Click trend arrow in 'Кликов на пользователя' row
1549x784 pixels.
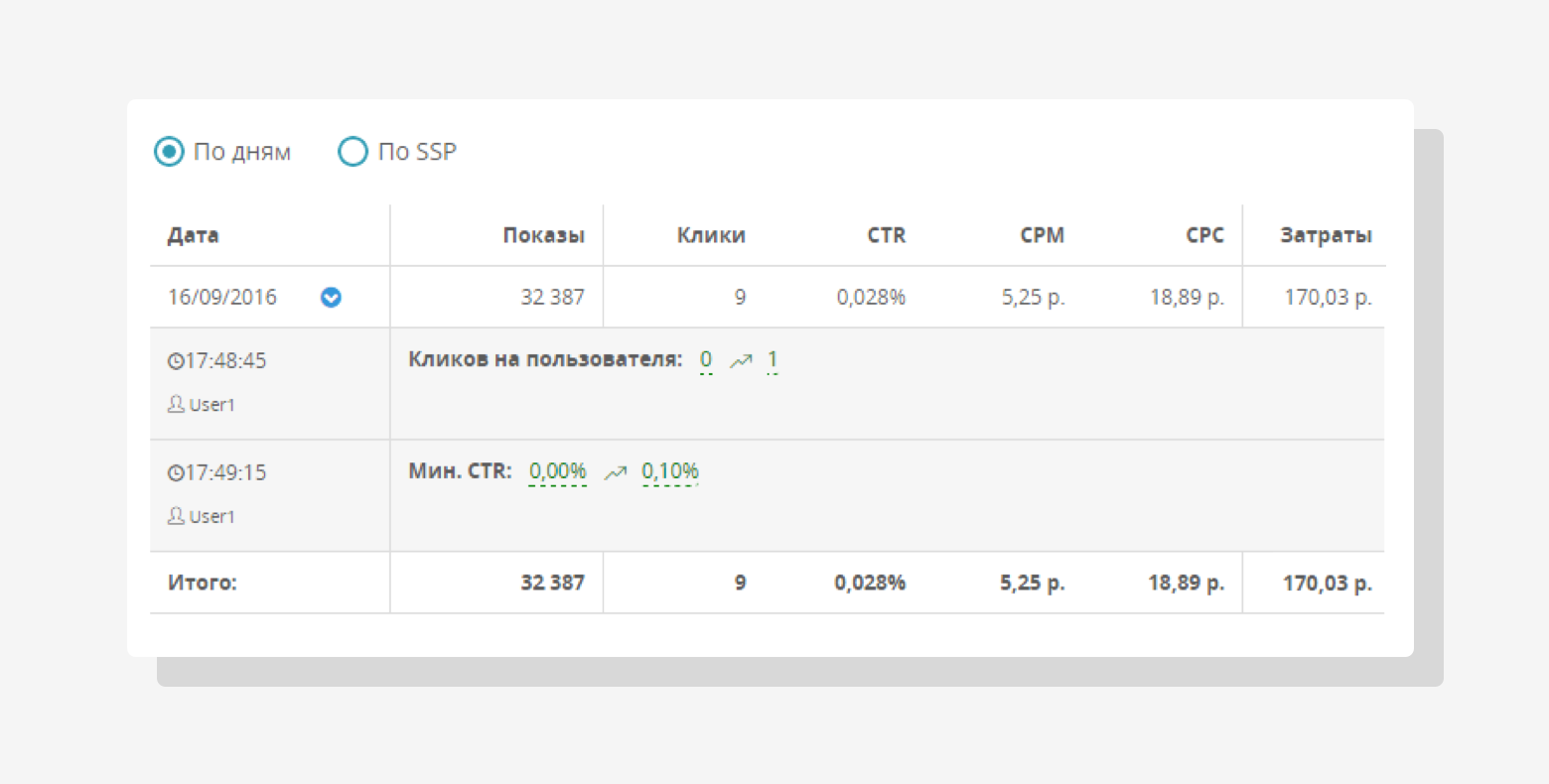click(741, 361)
